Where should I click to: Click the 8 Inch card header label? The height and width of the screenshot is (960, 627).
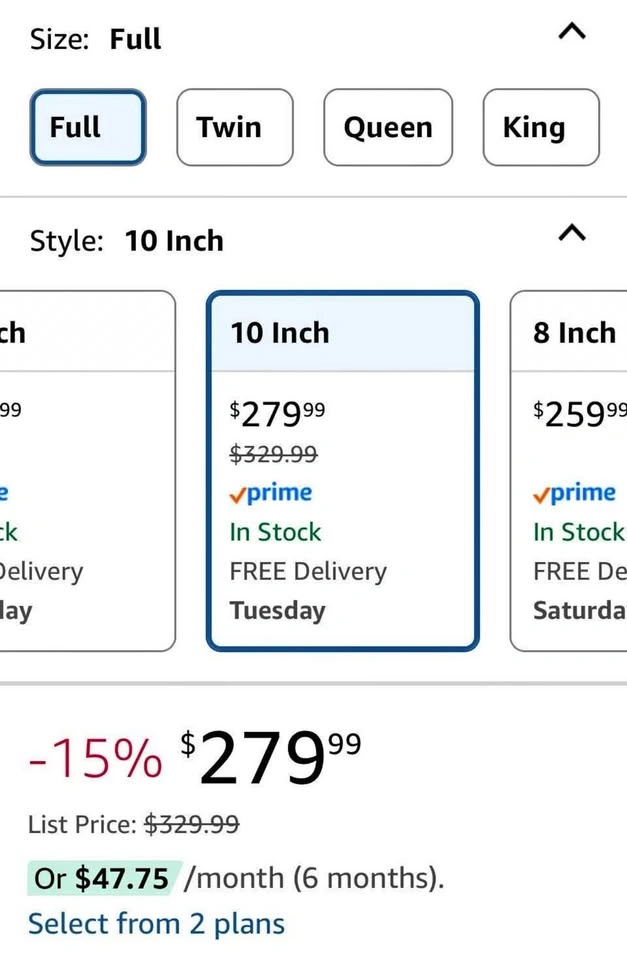tap(575, 333)
